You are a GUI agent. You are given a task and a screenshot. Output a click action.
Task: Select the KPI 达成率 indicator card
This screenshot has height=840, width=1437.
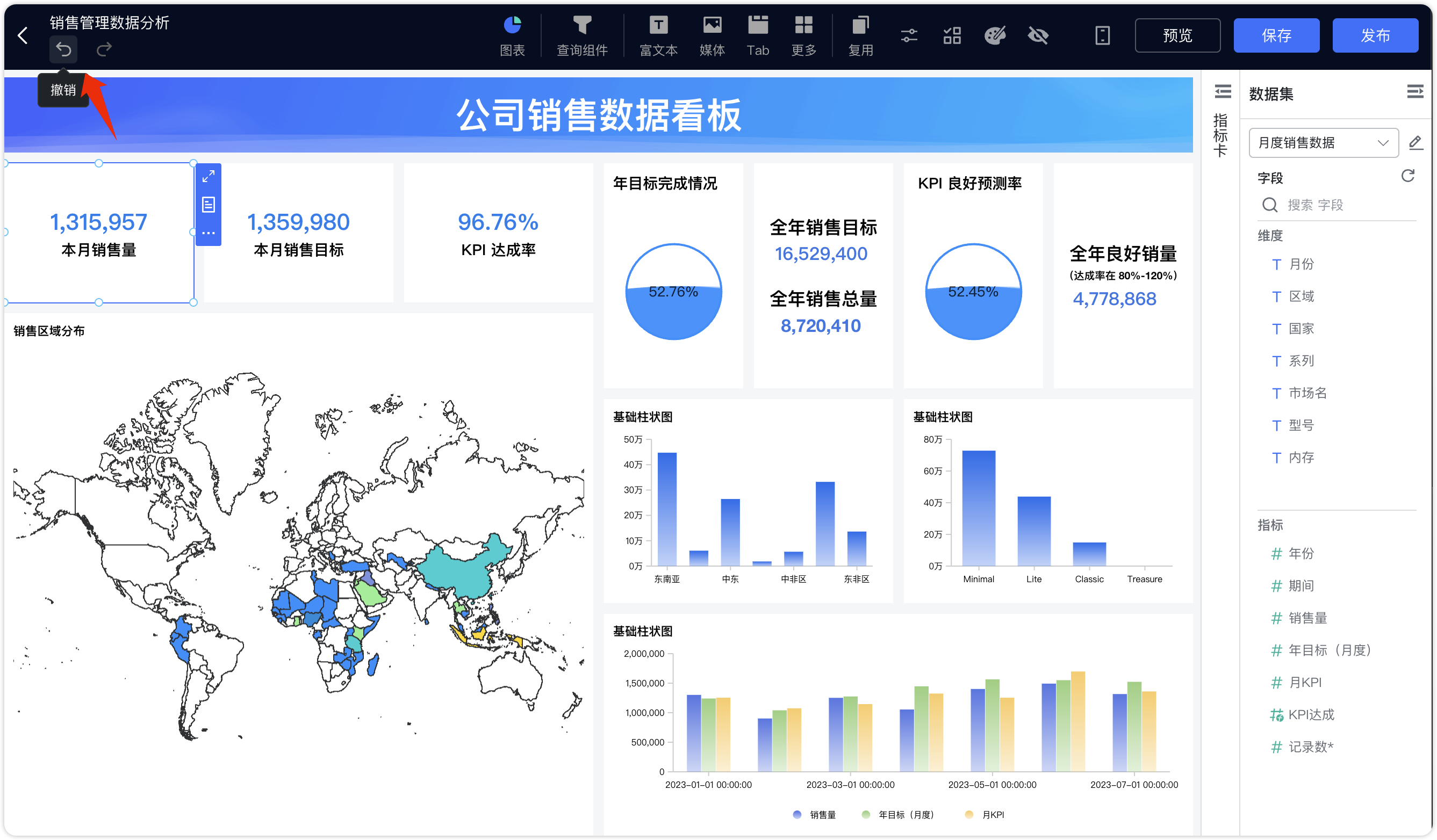(498, 233)
